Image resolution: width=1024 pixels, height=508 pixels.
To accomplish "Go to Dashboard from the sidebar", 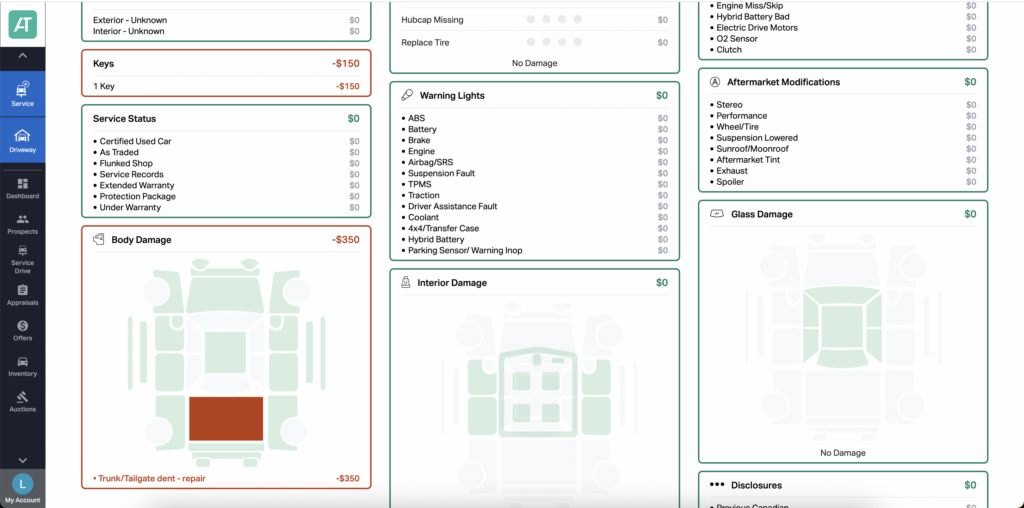I will [x=22, y=188].
